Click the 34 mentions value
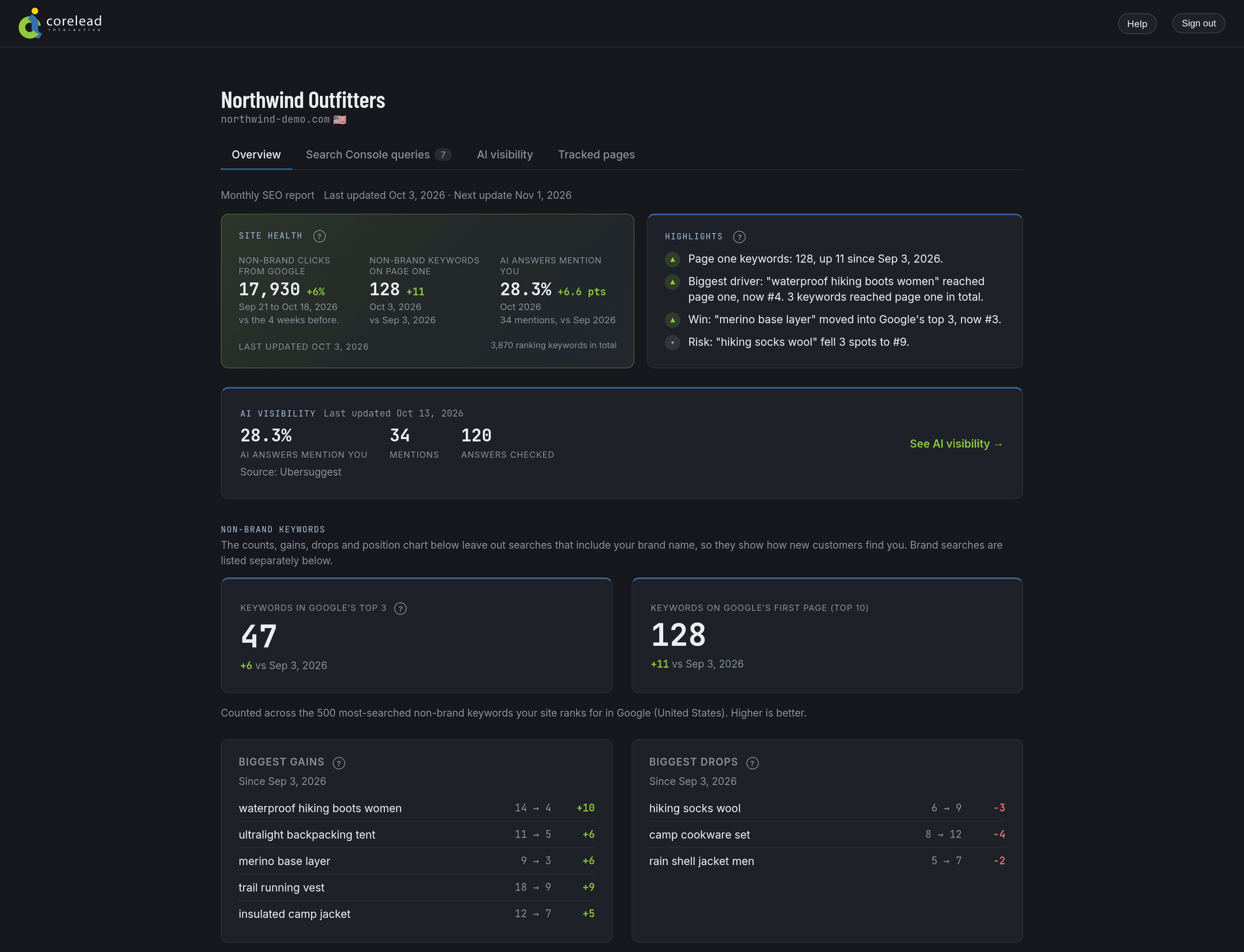The height and width of the screenshot is (952, 1244). [400, 435]
